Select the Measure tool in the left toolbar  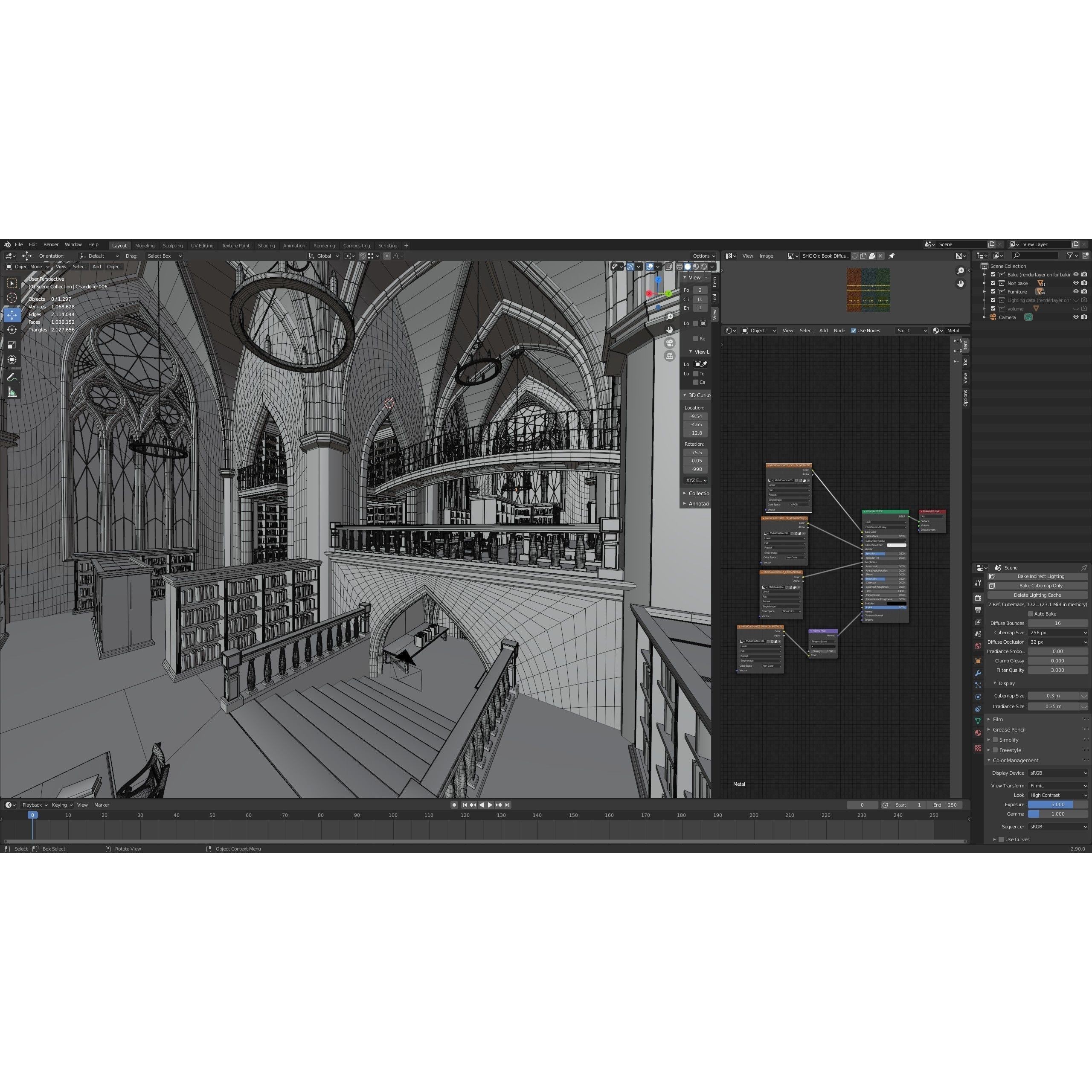[x=12, y=392]
